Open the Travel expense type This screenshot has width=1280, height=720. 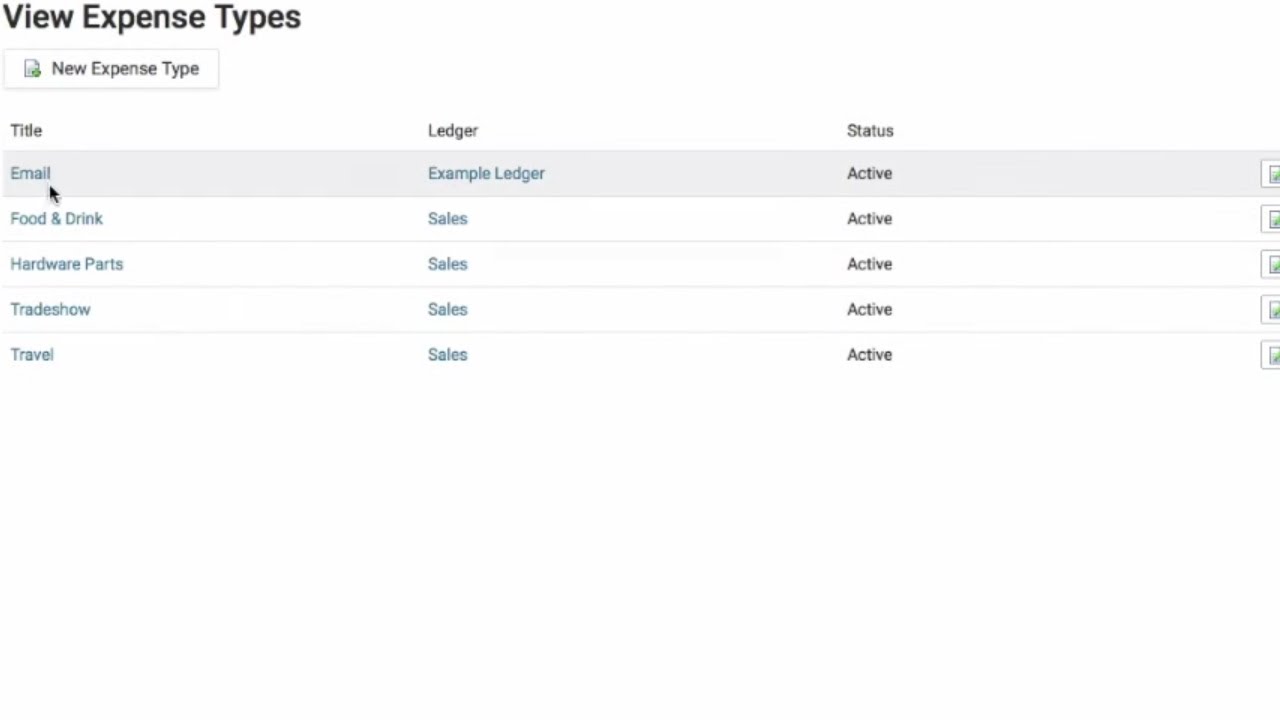(x=32, y=354)
